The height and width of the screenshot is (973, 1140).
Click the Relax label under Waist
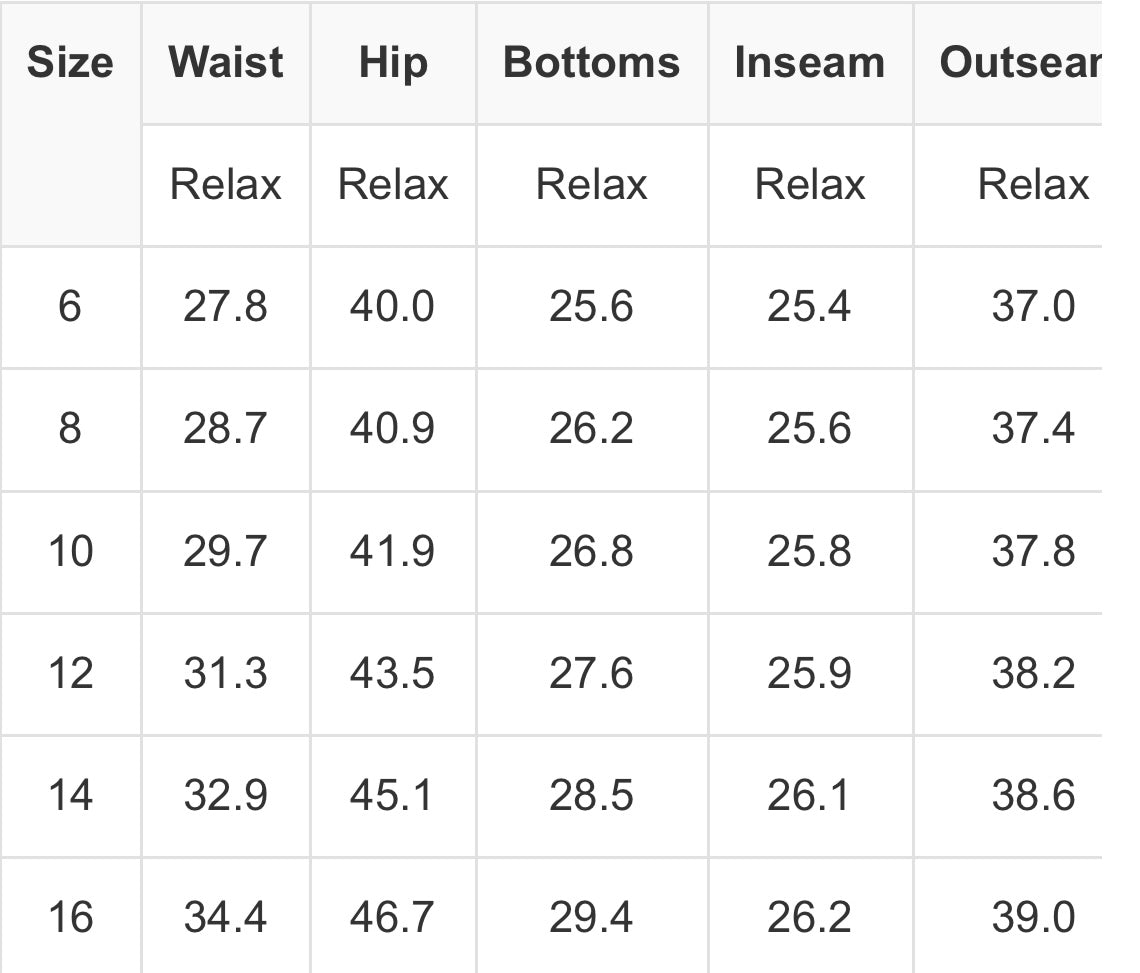225,184
